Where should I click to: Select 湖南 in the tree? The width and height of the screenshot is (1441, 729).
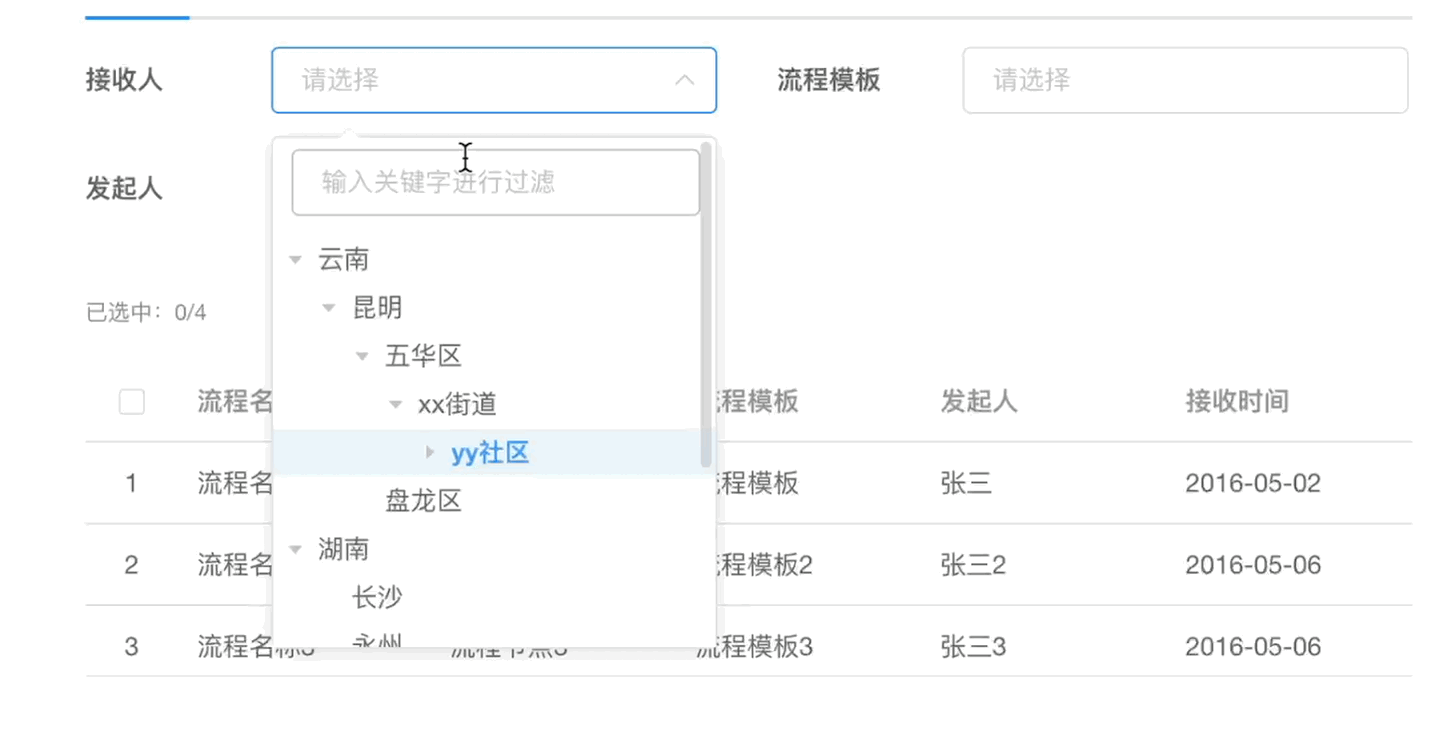344,549
